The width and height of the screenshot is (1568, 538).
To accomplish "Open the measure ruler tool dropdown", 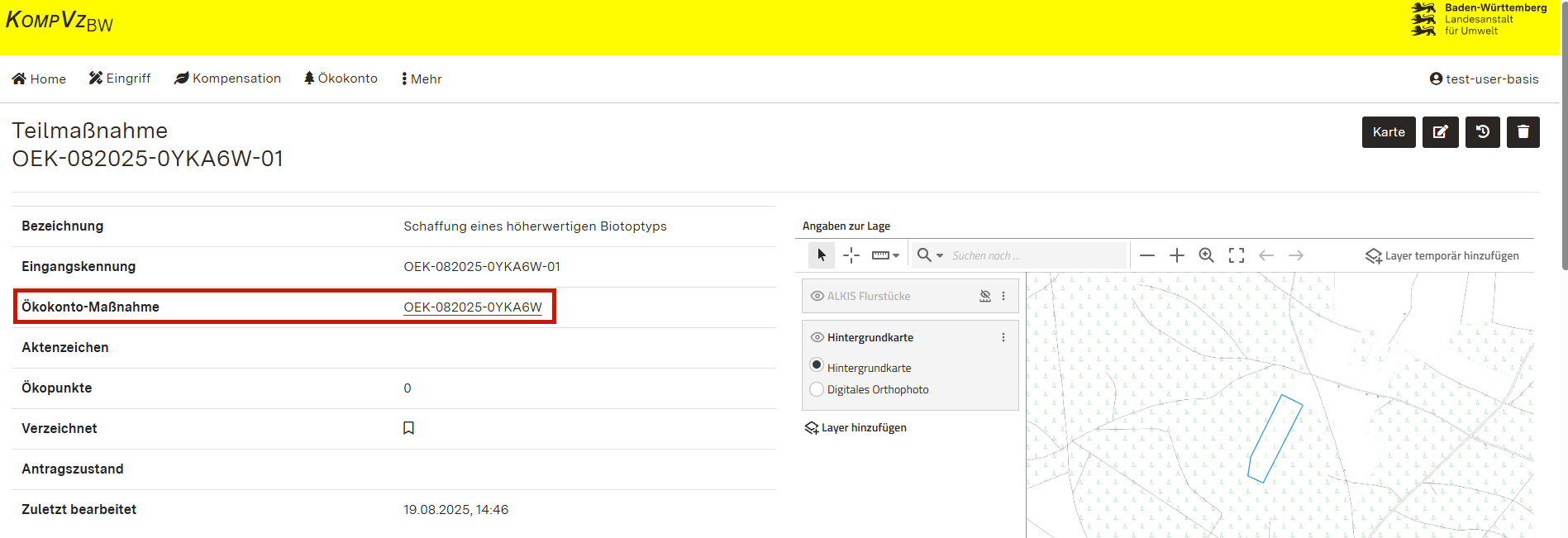I will (x=885, y=255).
